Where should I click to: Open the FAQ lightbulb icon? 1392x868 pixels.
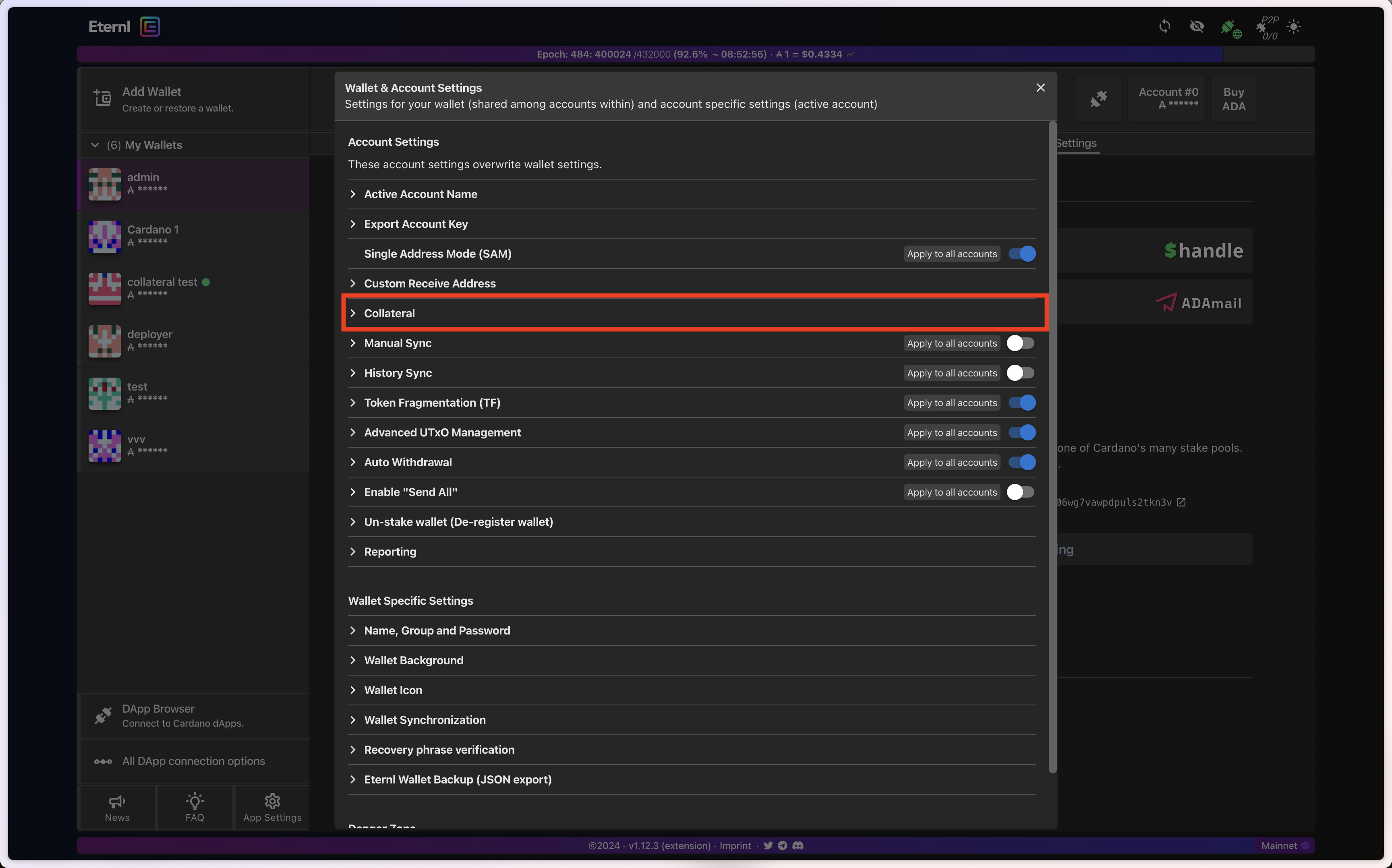(195, 802)
